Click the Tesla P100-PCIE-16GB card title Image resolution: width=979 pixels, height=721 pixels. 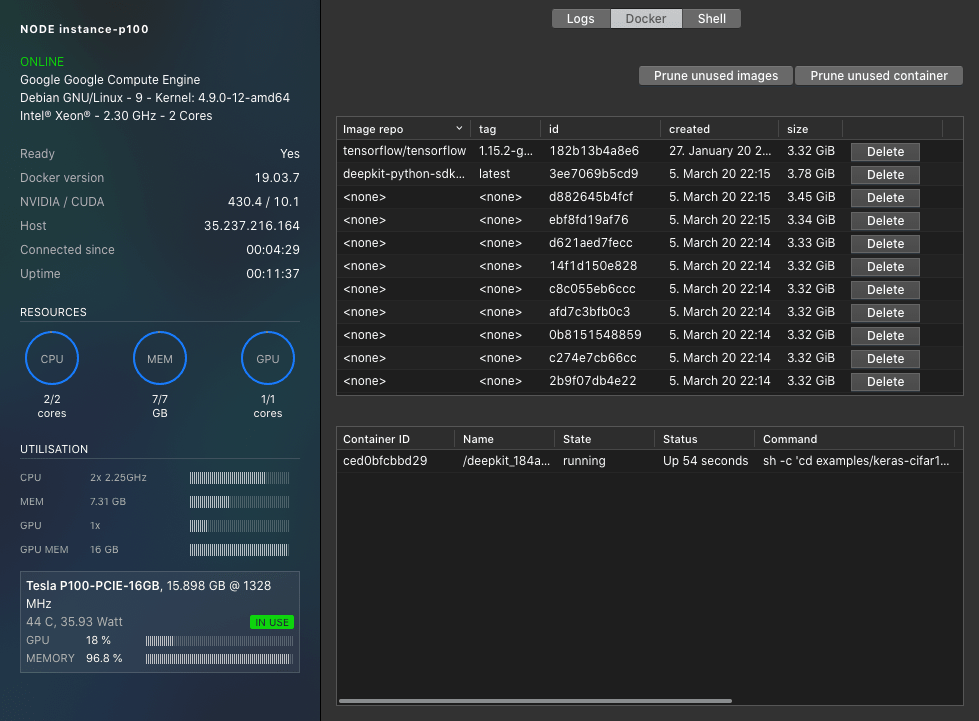(93, 586)
